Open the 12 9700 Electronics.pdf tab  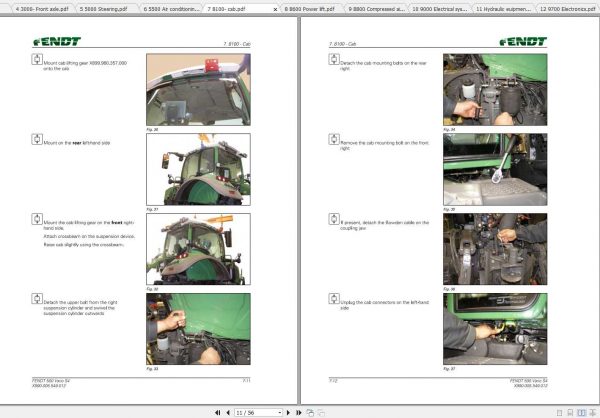coord(567,8)
